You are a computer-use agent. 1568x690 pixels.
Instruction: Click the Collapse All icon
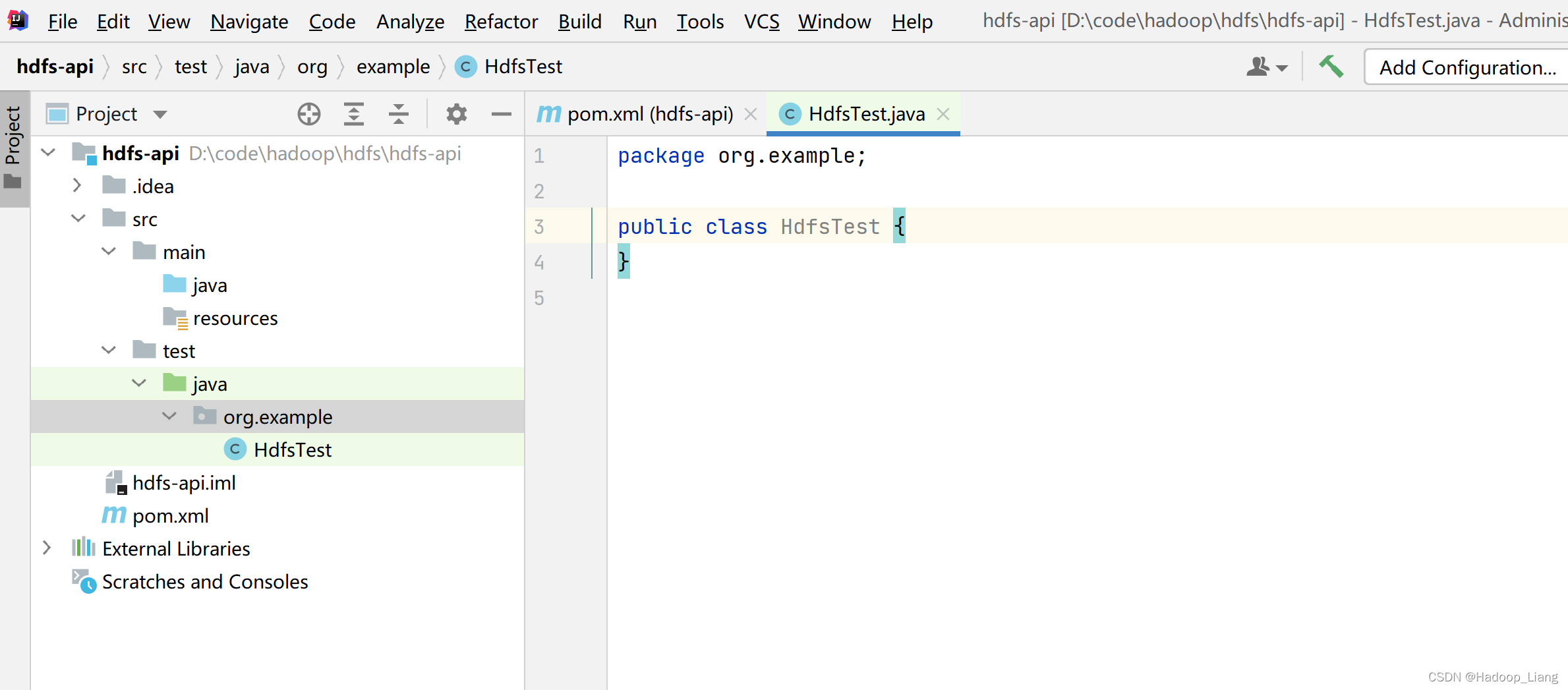(399, 114)
